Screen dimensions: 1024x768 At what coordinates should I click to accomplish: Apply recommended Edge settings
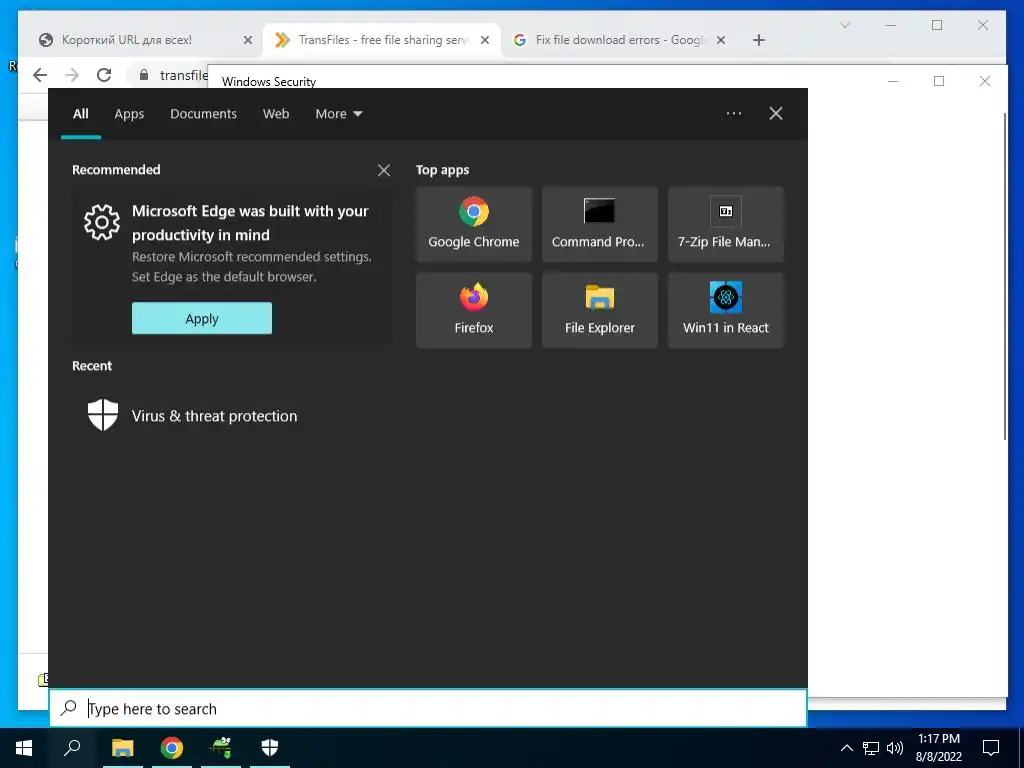pyautogui.click(x=202, y=318)
